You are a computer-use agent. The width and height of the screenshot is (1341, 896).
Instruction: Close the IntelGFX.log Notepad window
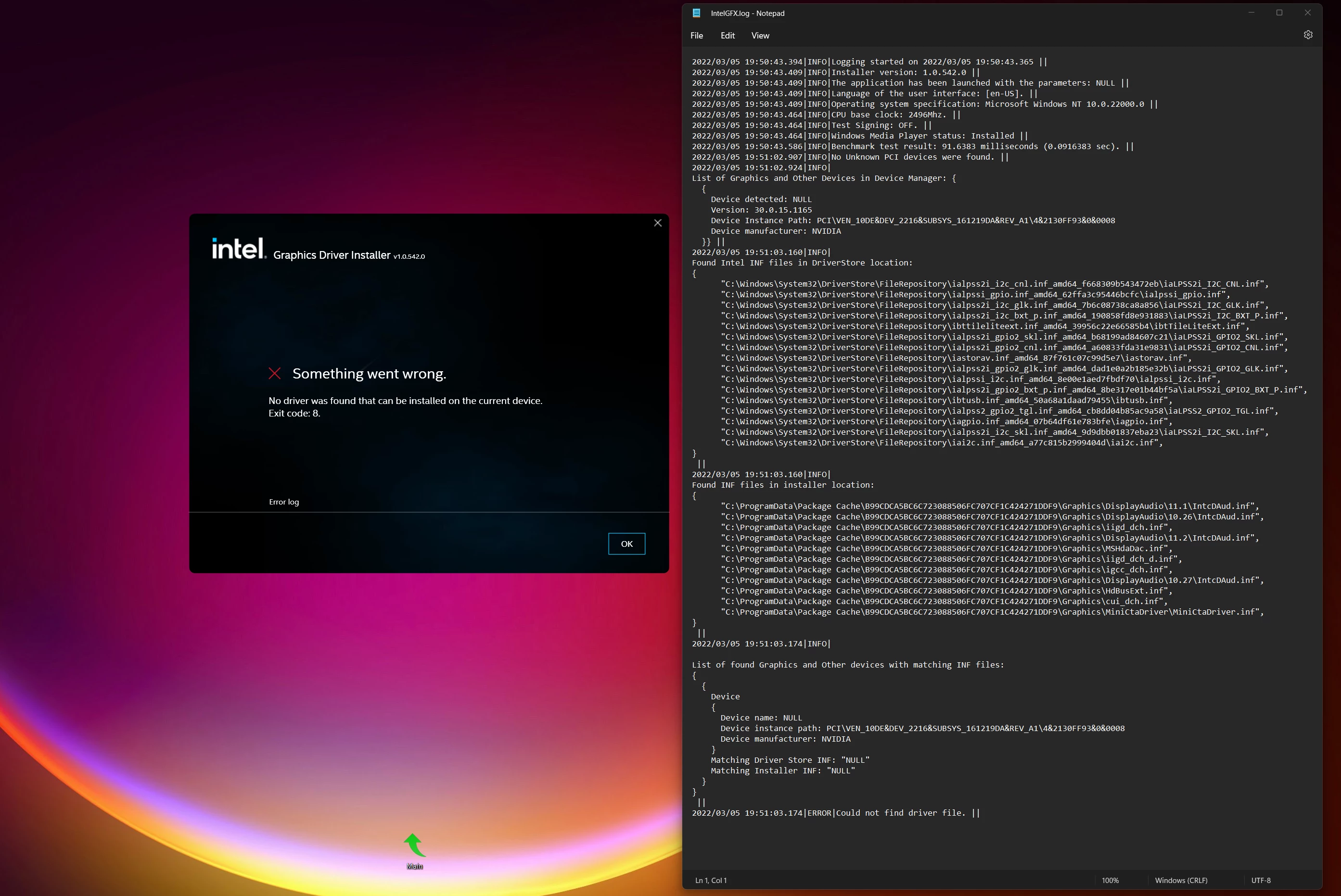(1307, 13)
